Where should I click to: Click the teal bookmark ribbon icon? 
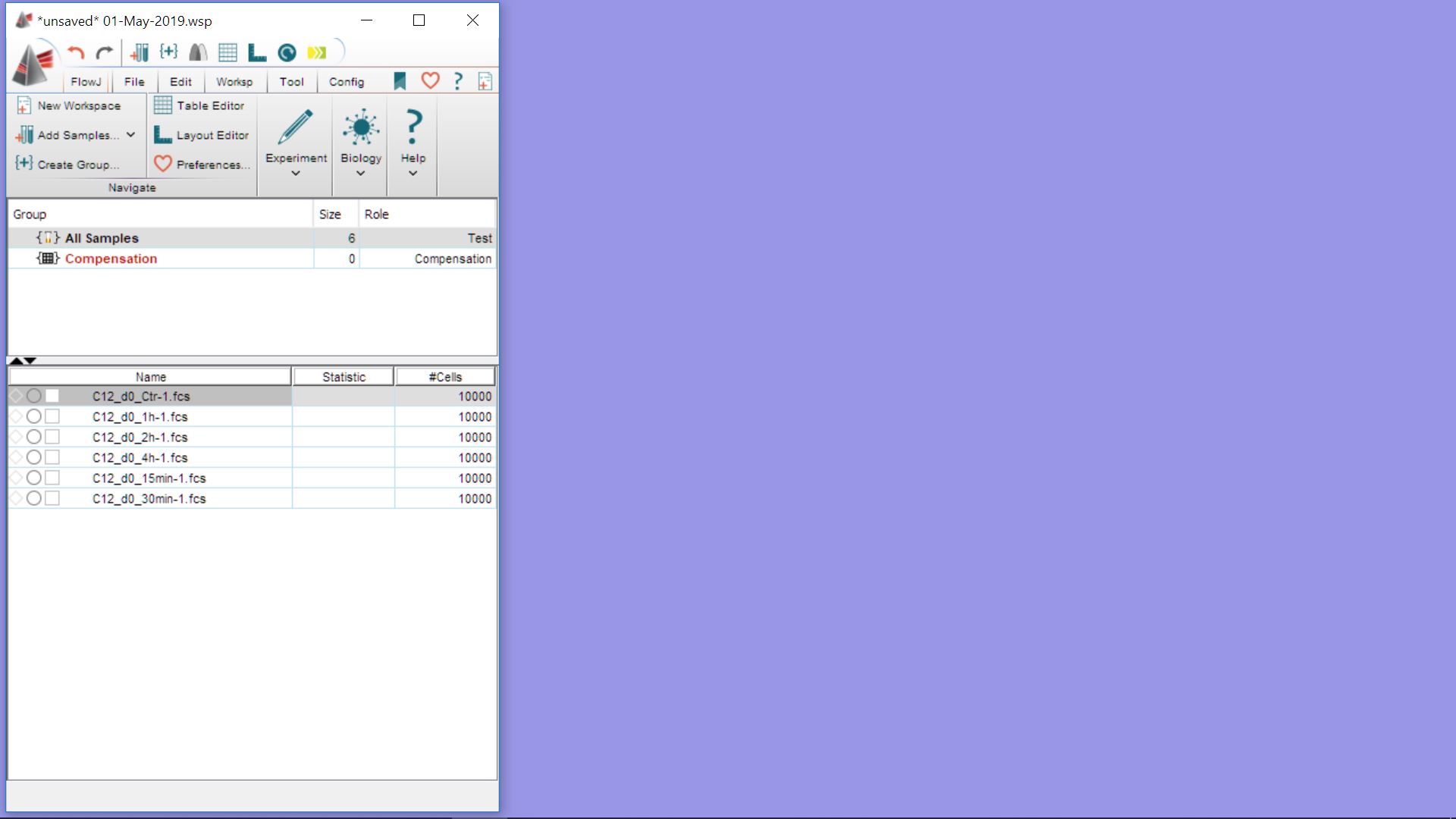400,81
